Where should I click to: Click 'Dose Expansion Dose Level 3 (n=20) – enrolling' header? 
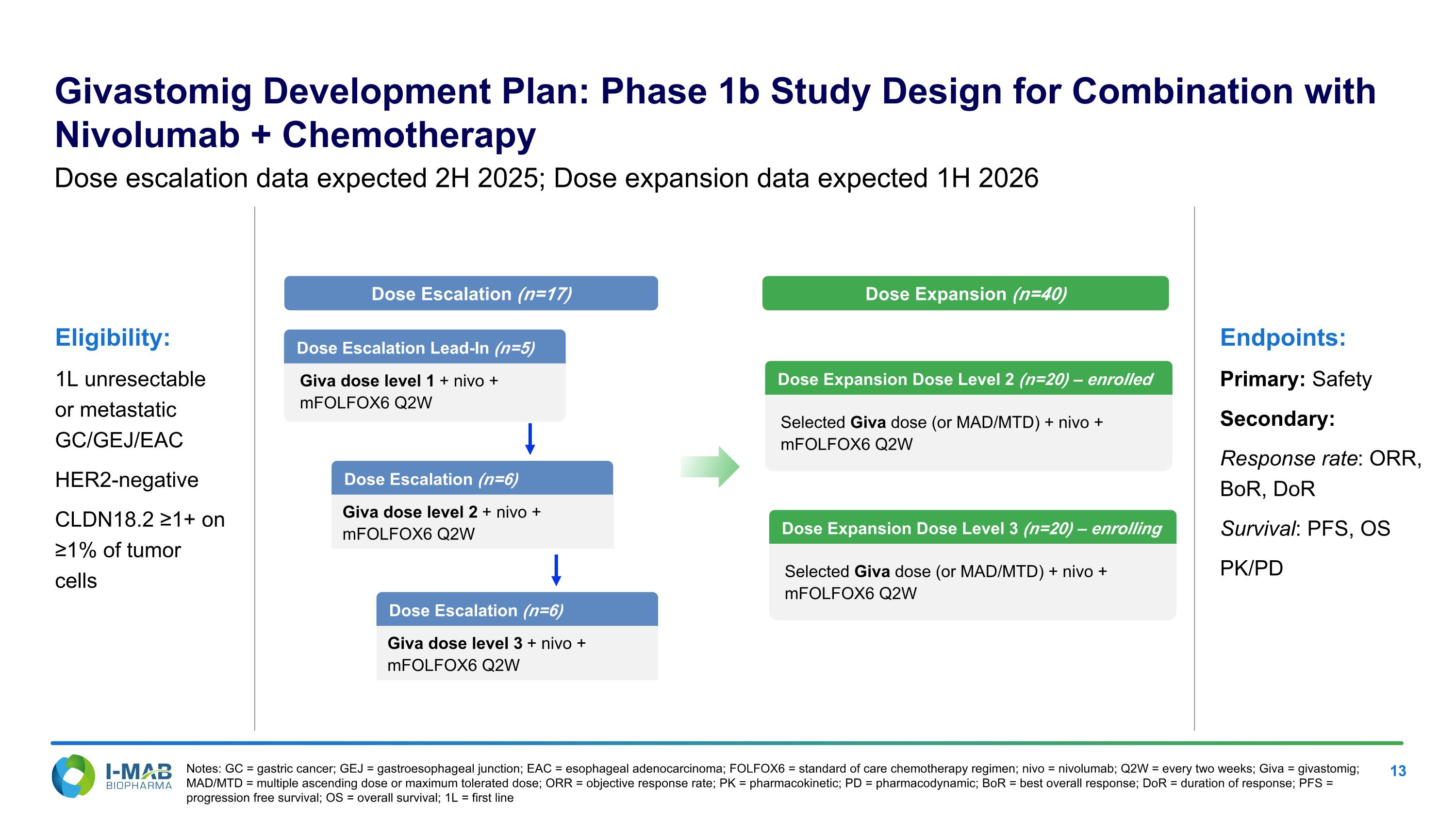point(972,527)
